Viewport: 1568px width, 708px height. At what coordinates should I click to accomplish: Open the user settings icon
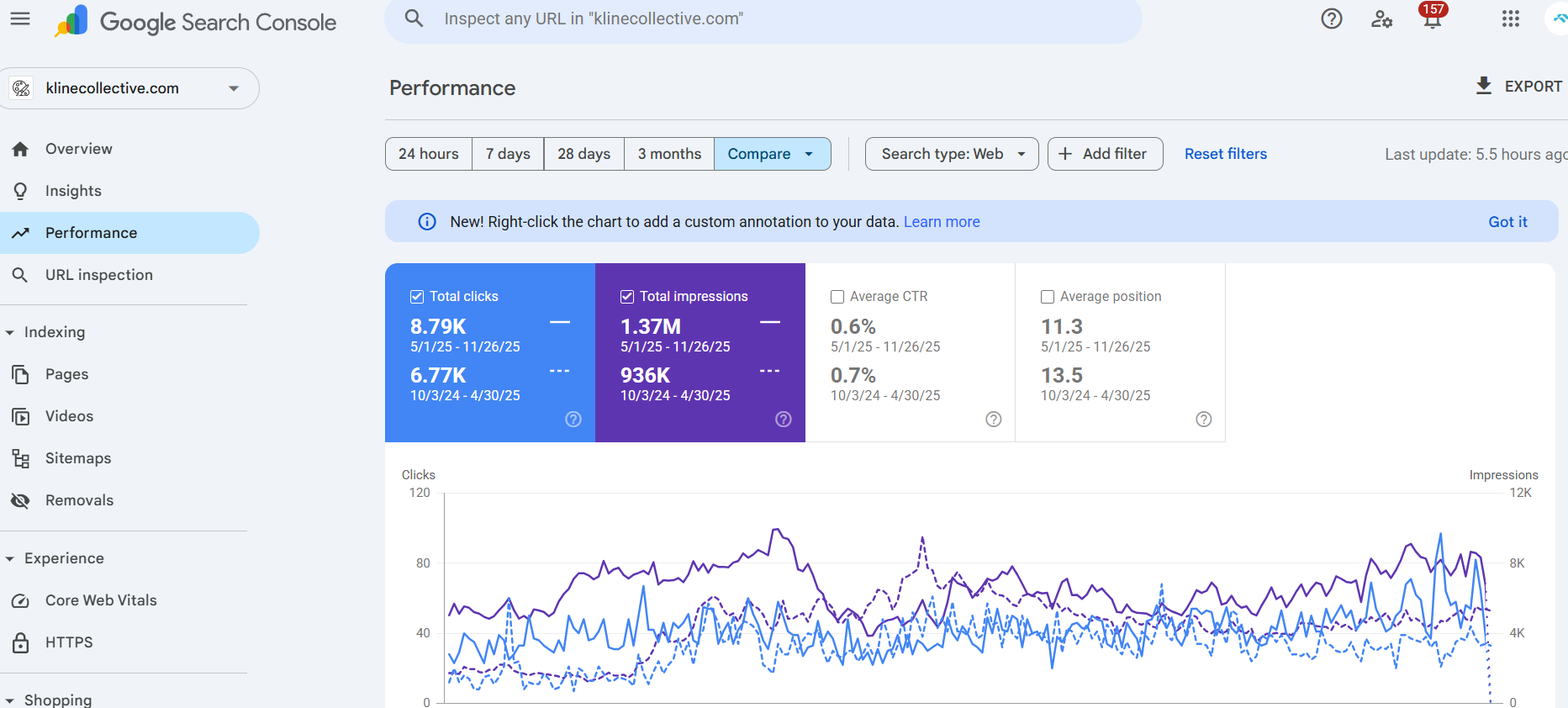pyautogui.click(x=1381, y=18)
